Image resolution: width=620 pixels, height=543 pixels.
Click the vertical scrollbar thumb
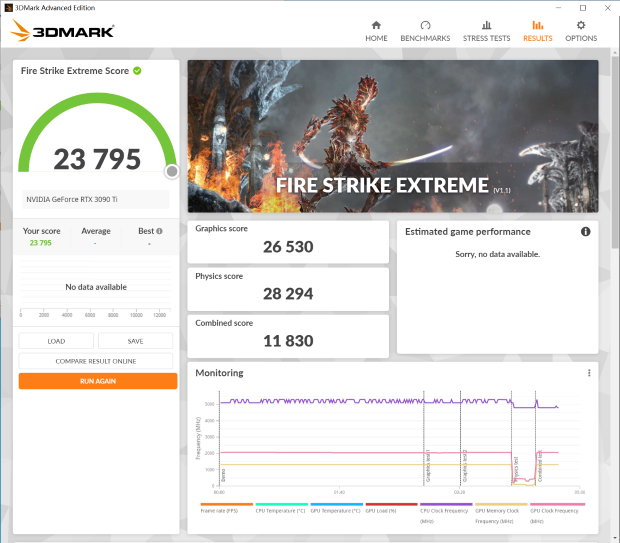pos(615,152)
